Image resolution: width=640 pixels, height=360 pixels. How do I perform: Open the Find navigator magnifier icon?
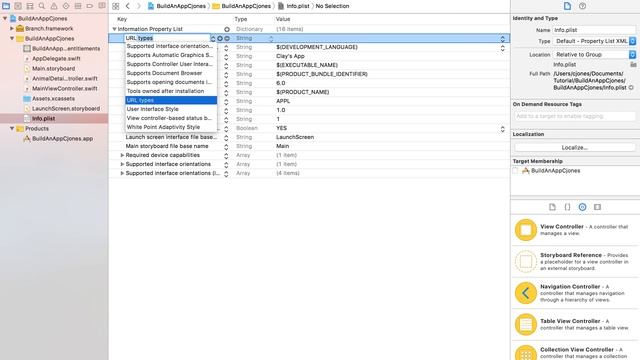(42, 6)
